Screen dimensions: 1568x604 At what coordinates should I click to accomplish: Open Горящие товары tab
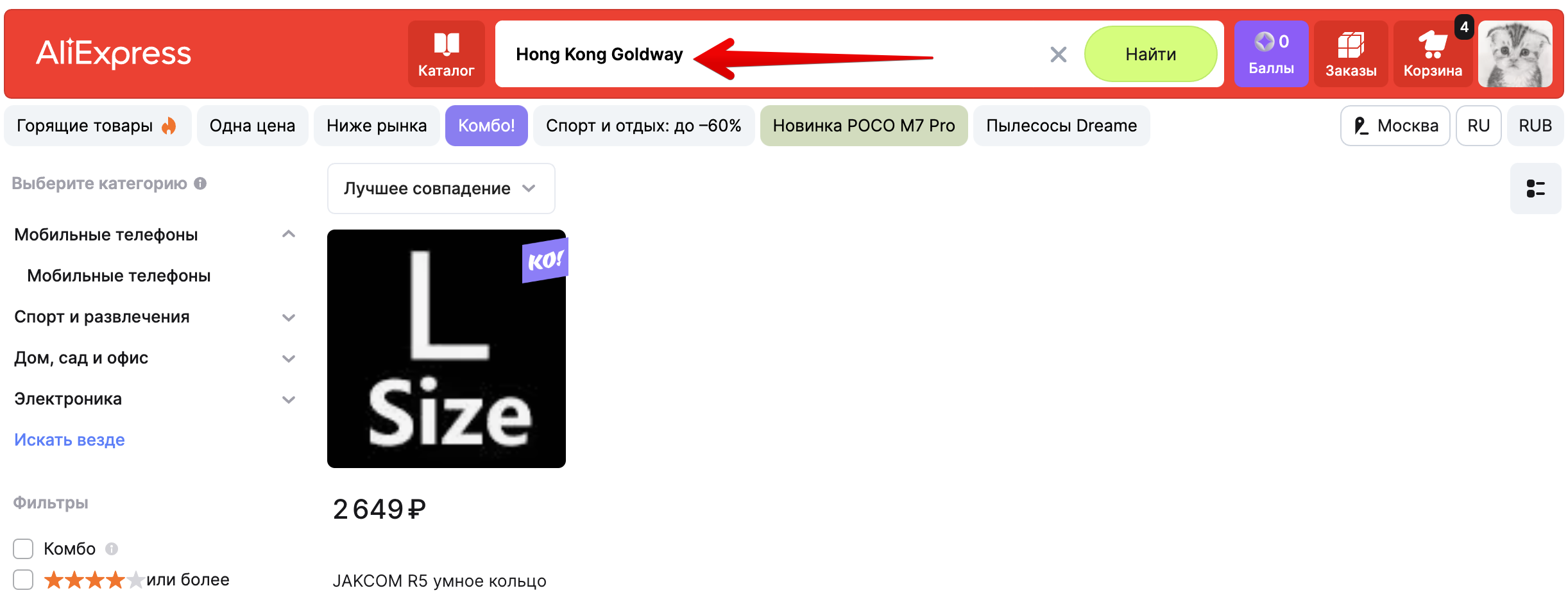point(97,126)
